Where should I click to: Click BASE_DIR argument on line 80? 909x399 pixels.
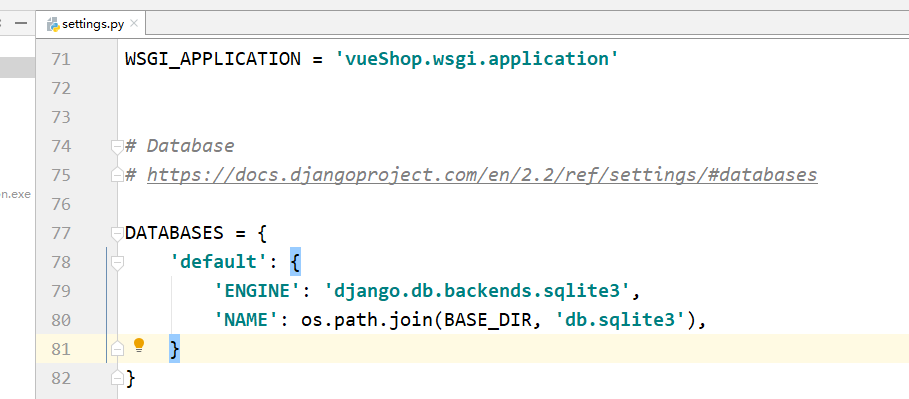click(488, 320)
